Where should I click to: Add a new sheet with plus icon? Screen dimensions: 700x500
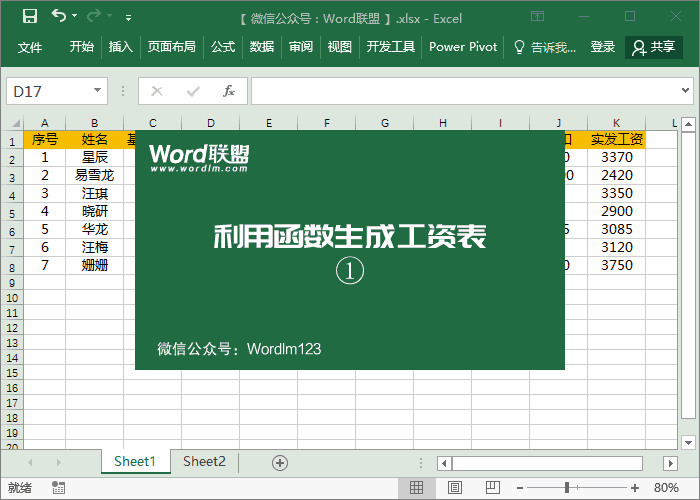point(280,462)
